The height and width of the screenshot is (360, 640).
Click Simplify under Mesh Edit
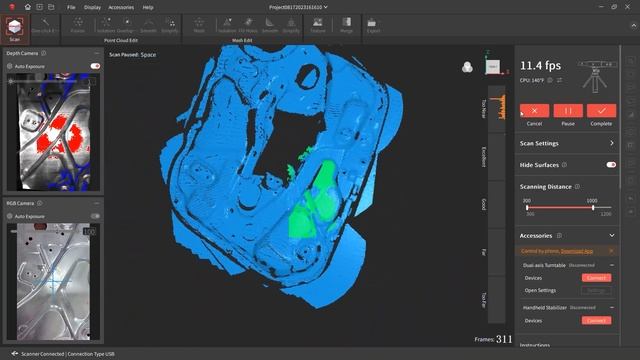click(x=291, y=25)
